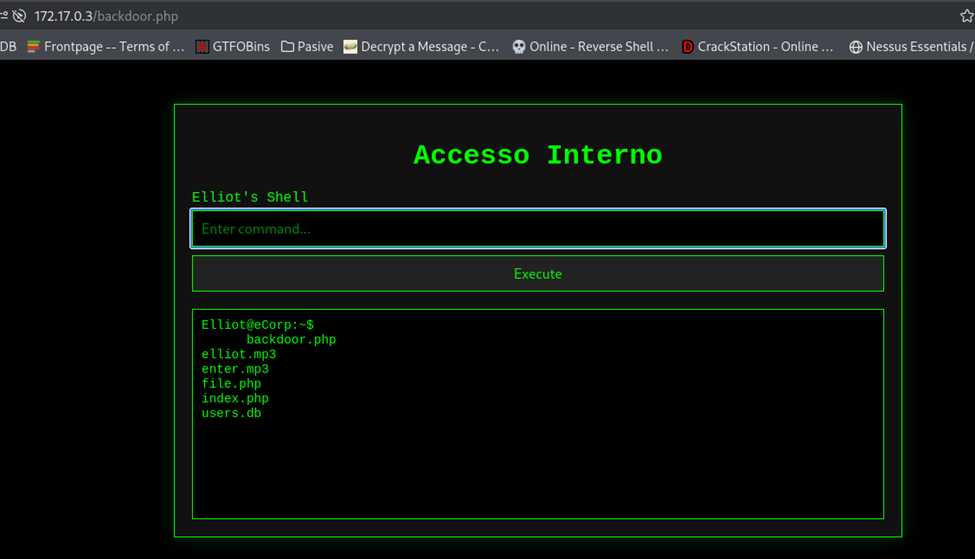Click the Elliot's Shell label
The width and height of the screenshot is (975, 559).
coord(250,197)
